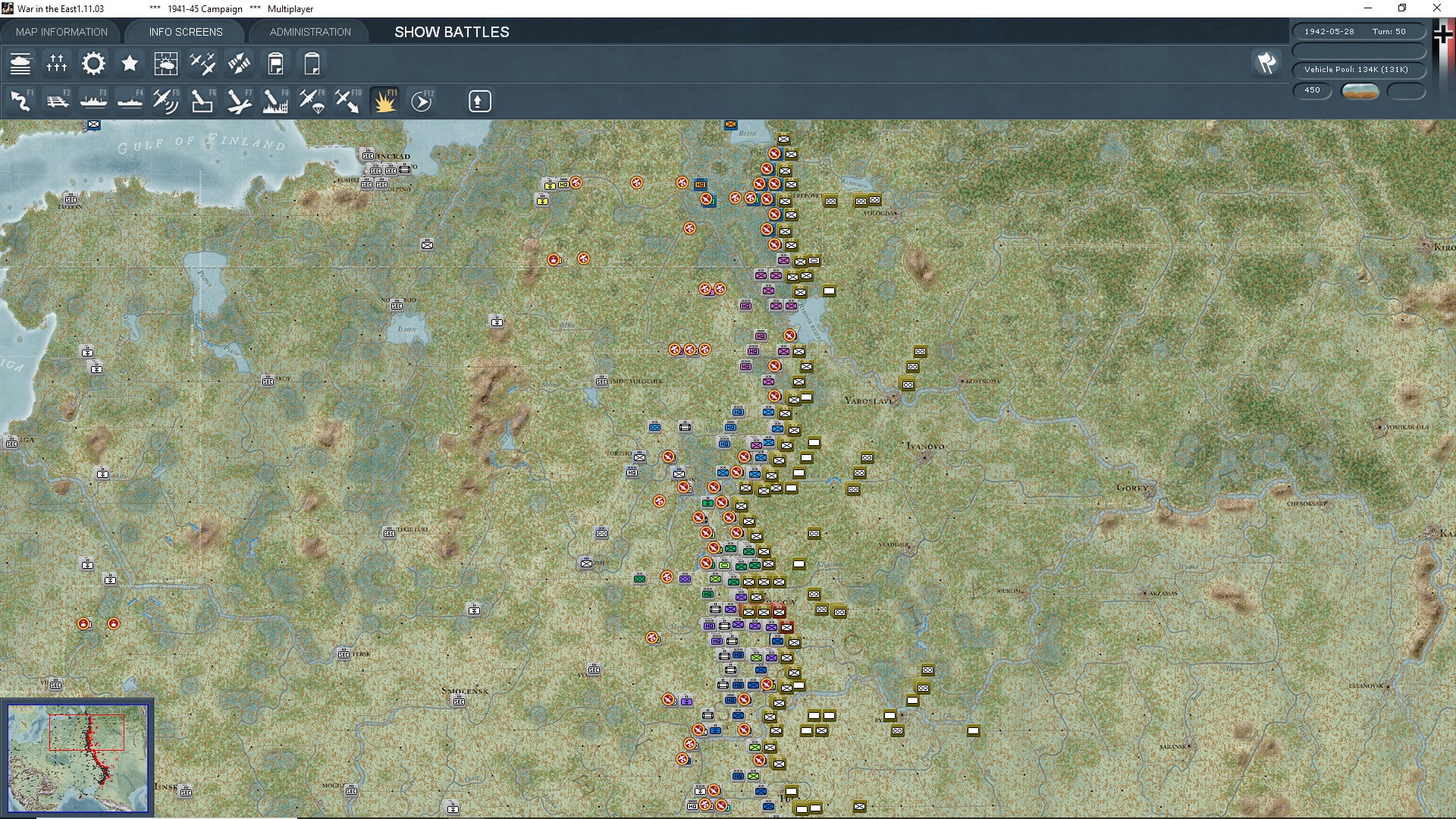Switch to the MAP INFORMATION tab
The image size is (1456, 819).
pyautogui.click(x=61, y=32)
